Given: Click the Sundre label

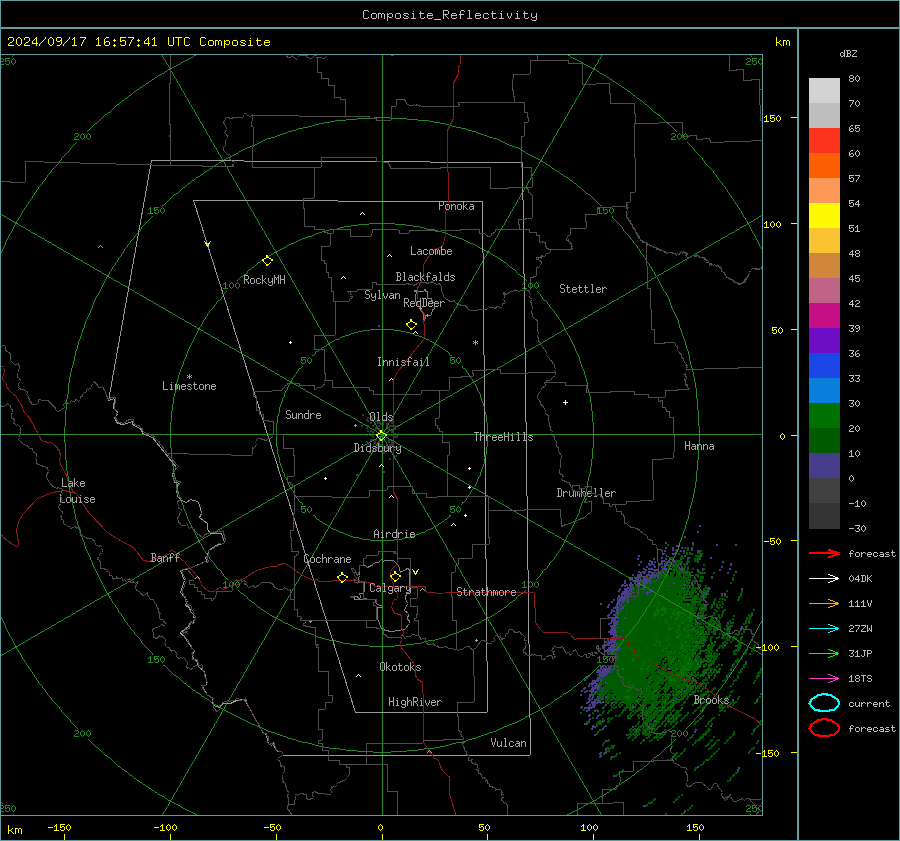Looking at the screenshot, I should pyautogui.click(x=303, y=415).
